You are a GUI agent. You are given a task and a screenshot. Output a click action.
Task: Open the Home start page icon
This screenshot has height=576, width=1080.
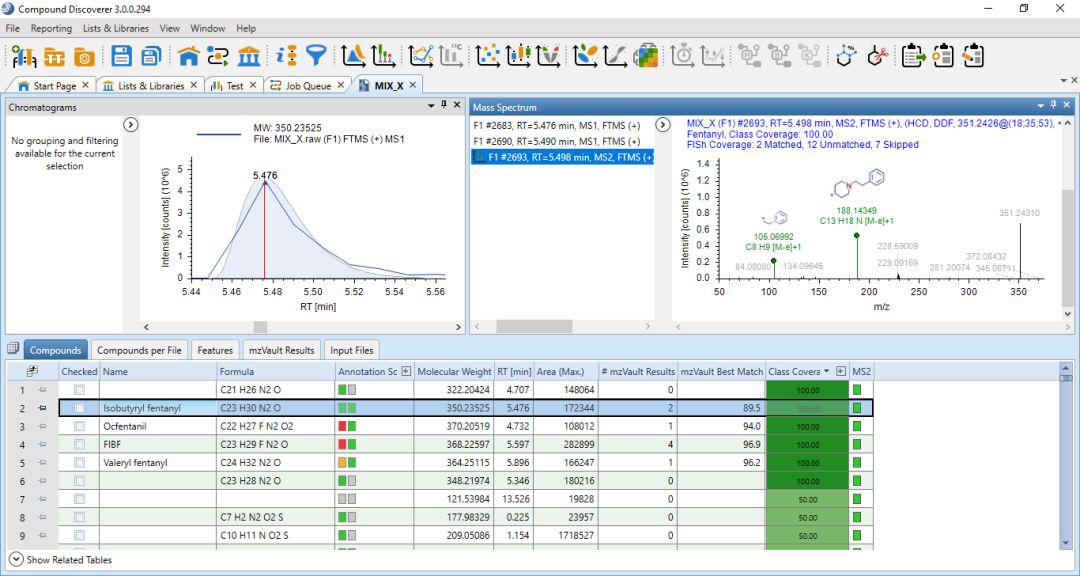[x=189, y=56]
